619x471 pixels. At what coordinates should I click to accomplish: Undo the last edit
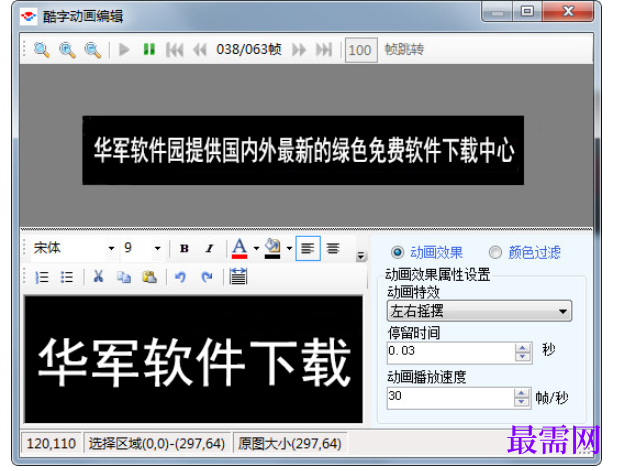click(180, 277)
